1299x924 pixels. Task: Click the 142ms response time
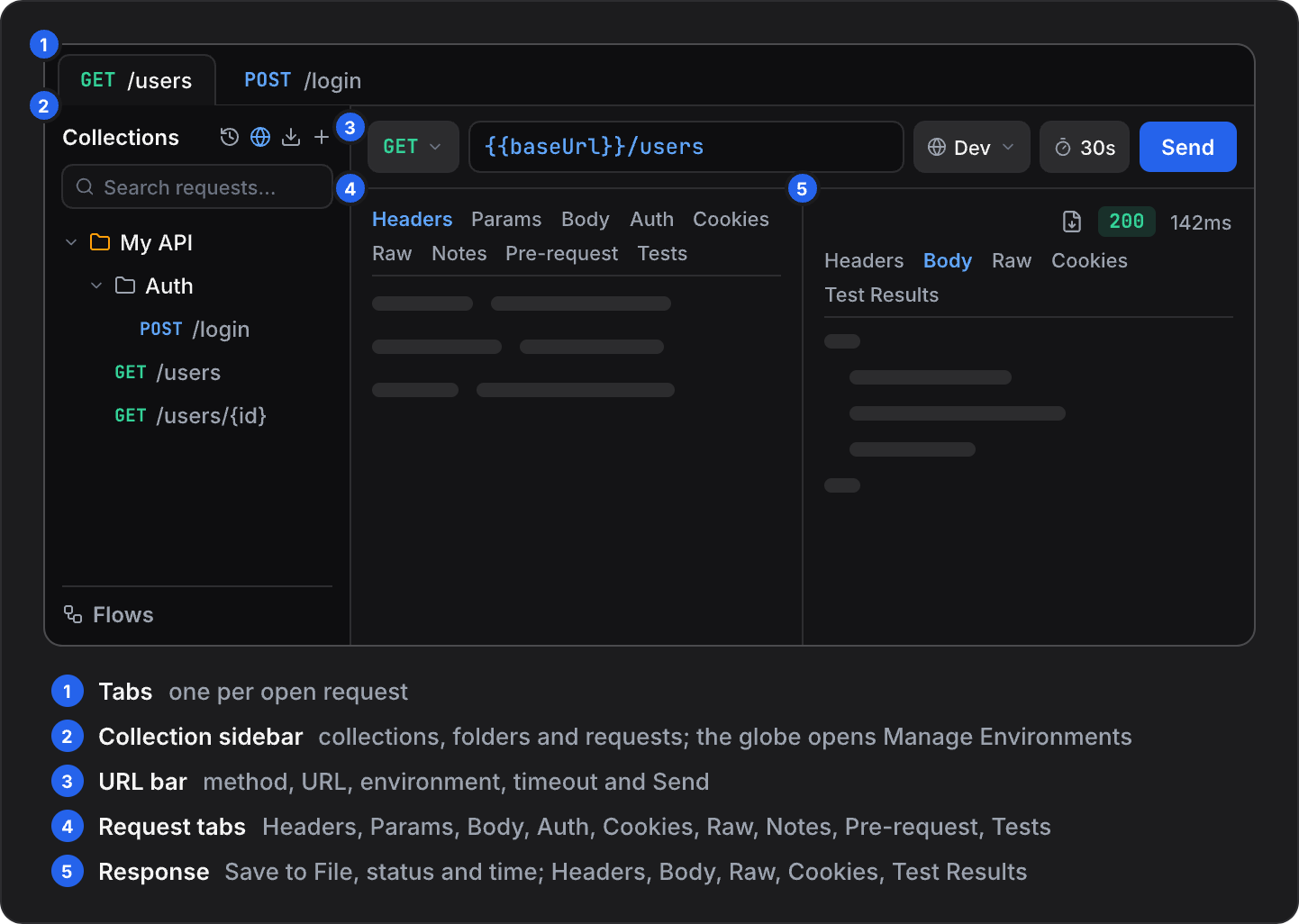coord(1201,222)
